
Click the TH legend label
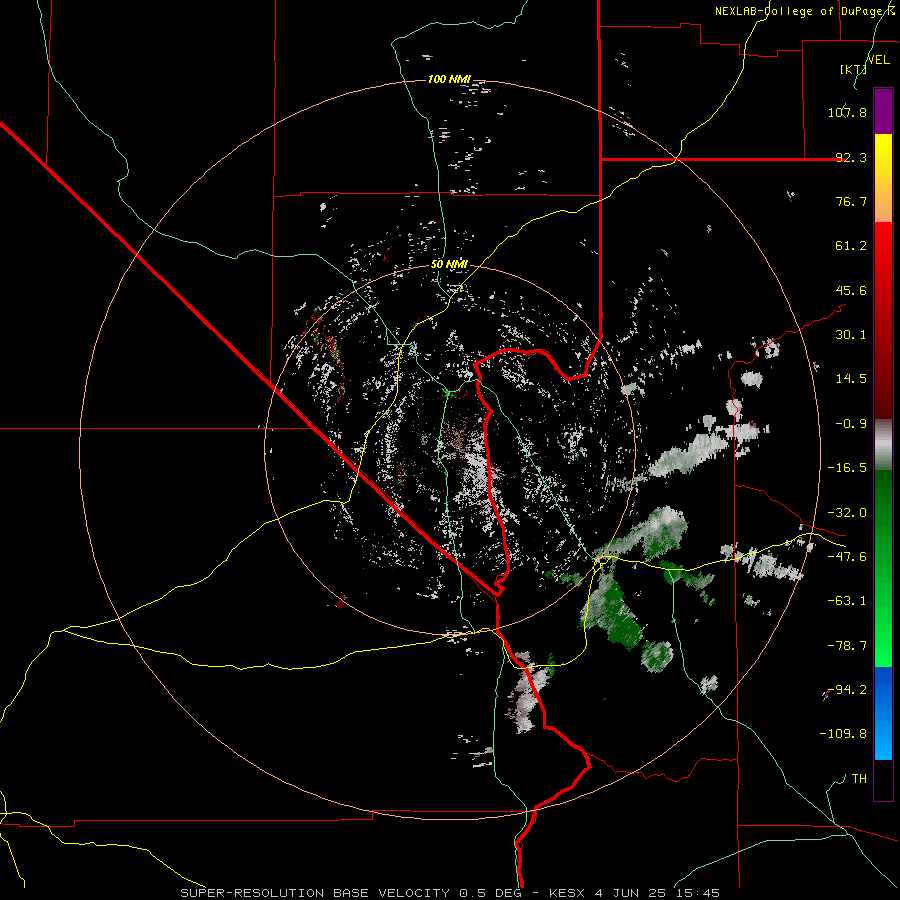[859, 779]
